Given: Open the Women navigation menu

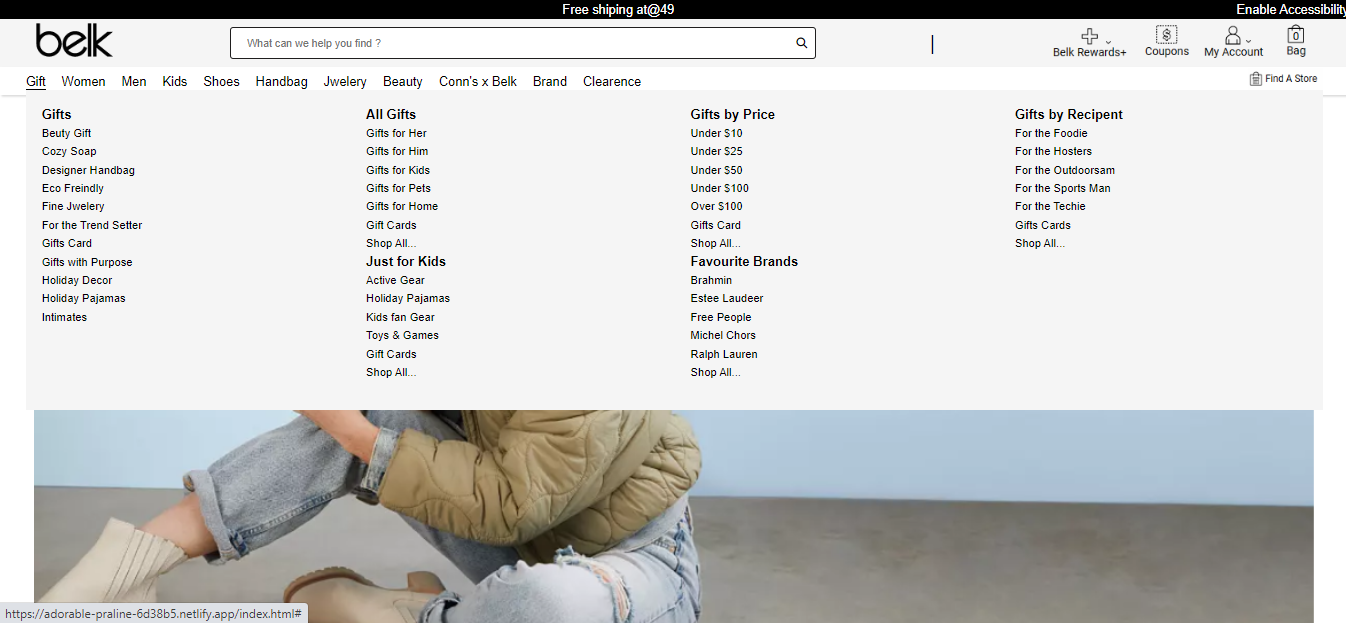Looking at the screenshot, I should [x=83, y=81].
